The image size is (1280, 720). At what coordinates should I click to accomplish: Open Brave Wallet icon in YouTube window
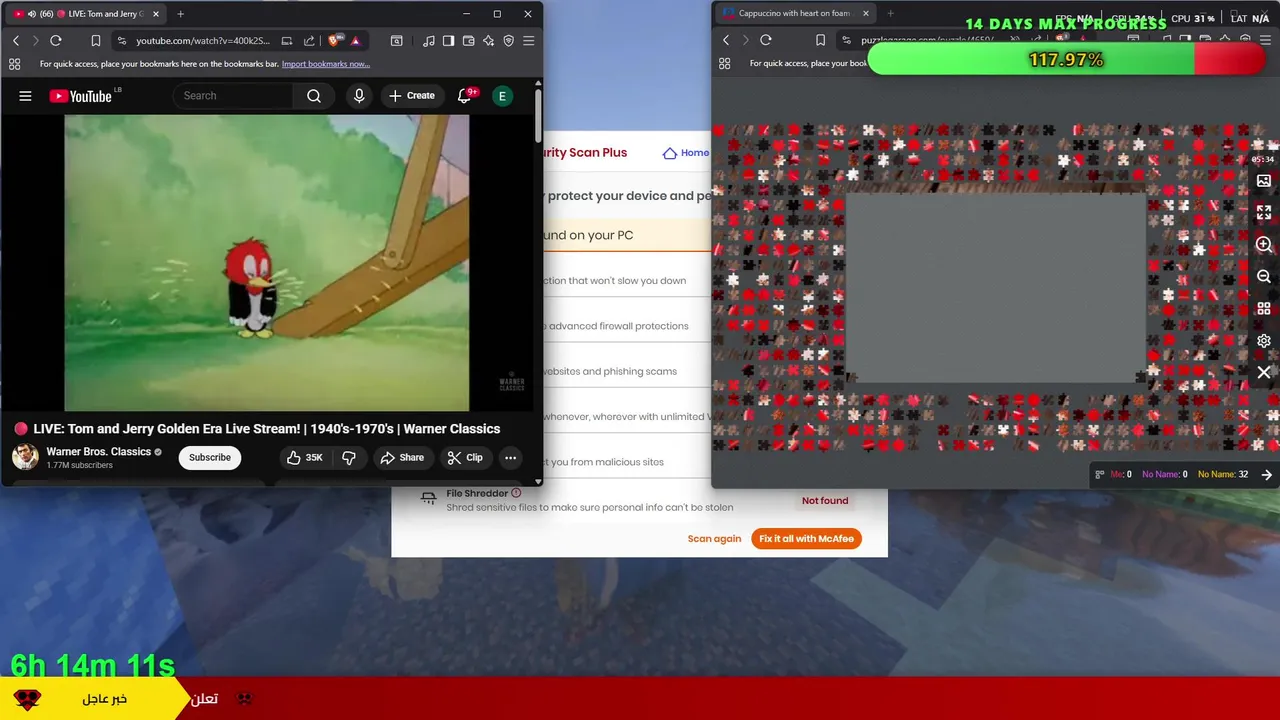[x=469, y=41]
